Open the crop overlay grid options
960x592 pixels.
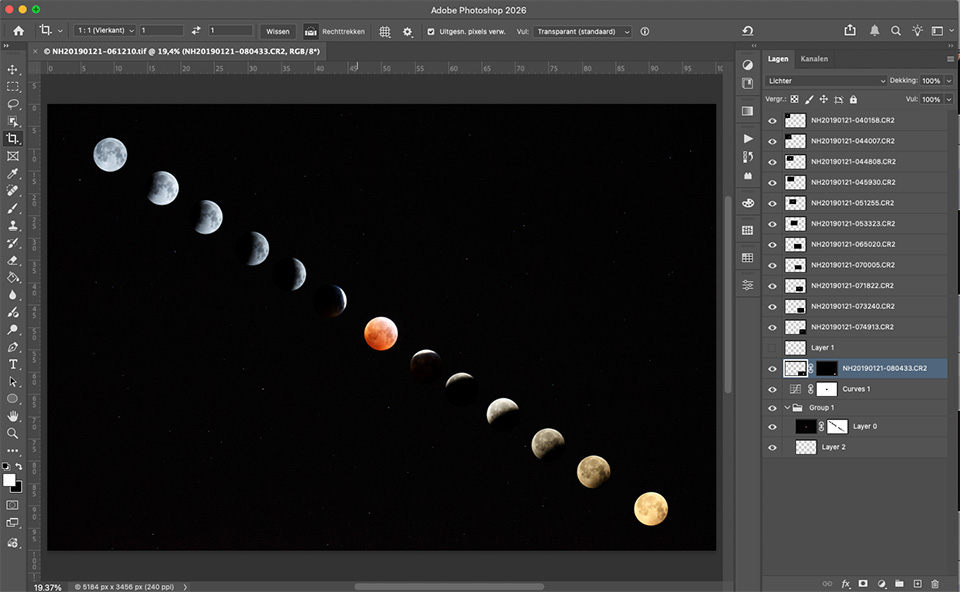[385, 31]
